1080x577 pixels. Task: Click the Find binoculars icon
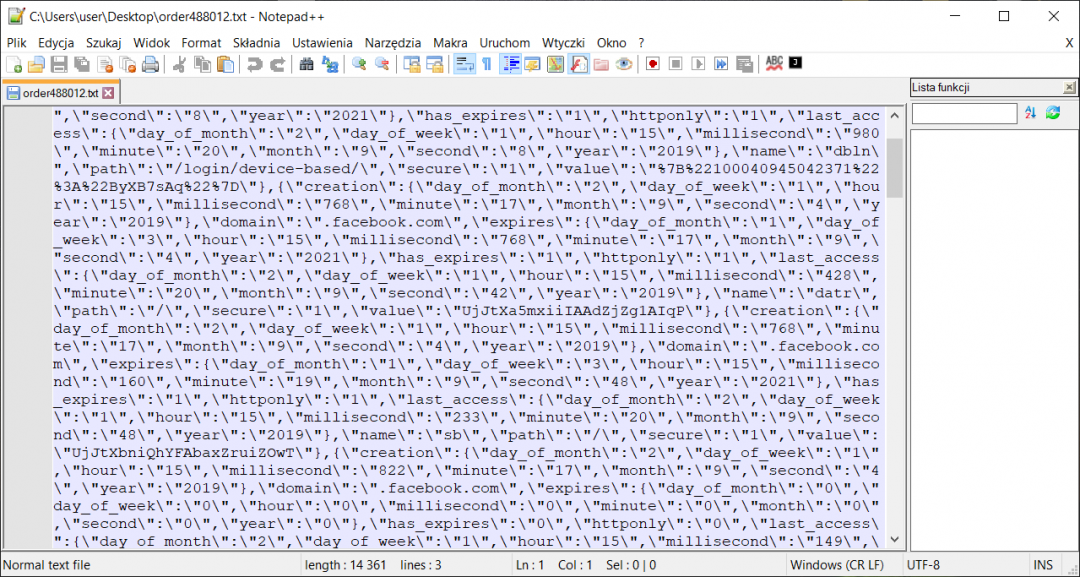click(x=306, y=64)
